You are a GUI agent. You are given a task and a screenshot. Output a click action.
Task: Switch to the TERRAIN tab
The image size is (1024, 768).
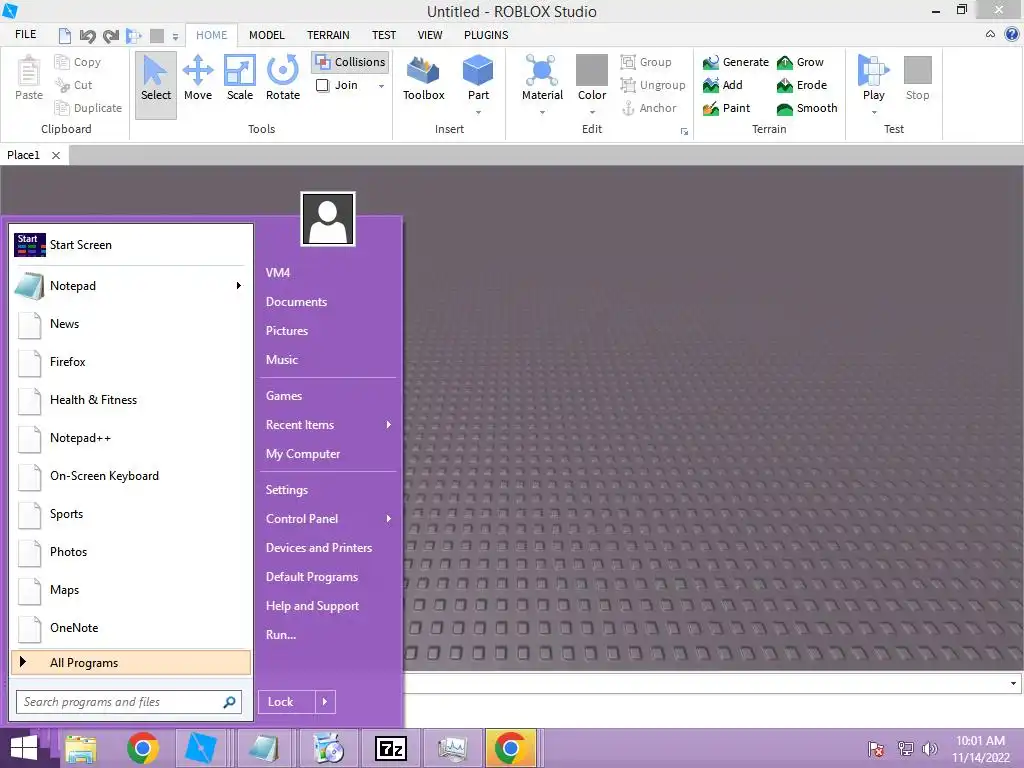[x=328, y=35]
